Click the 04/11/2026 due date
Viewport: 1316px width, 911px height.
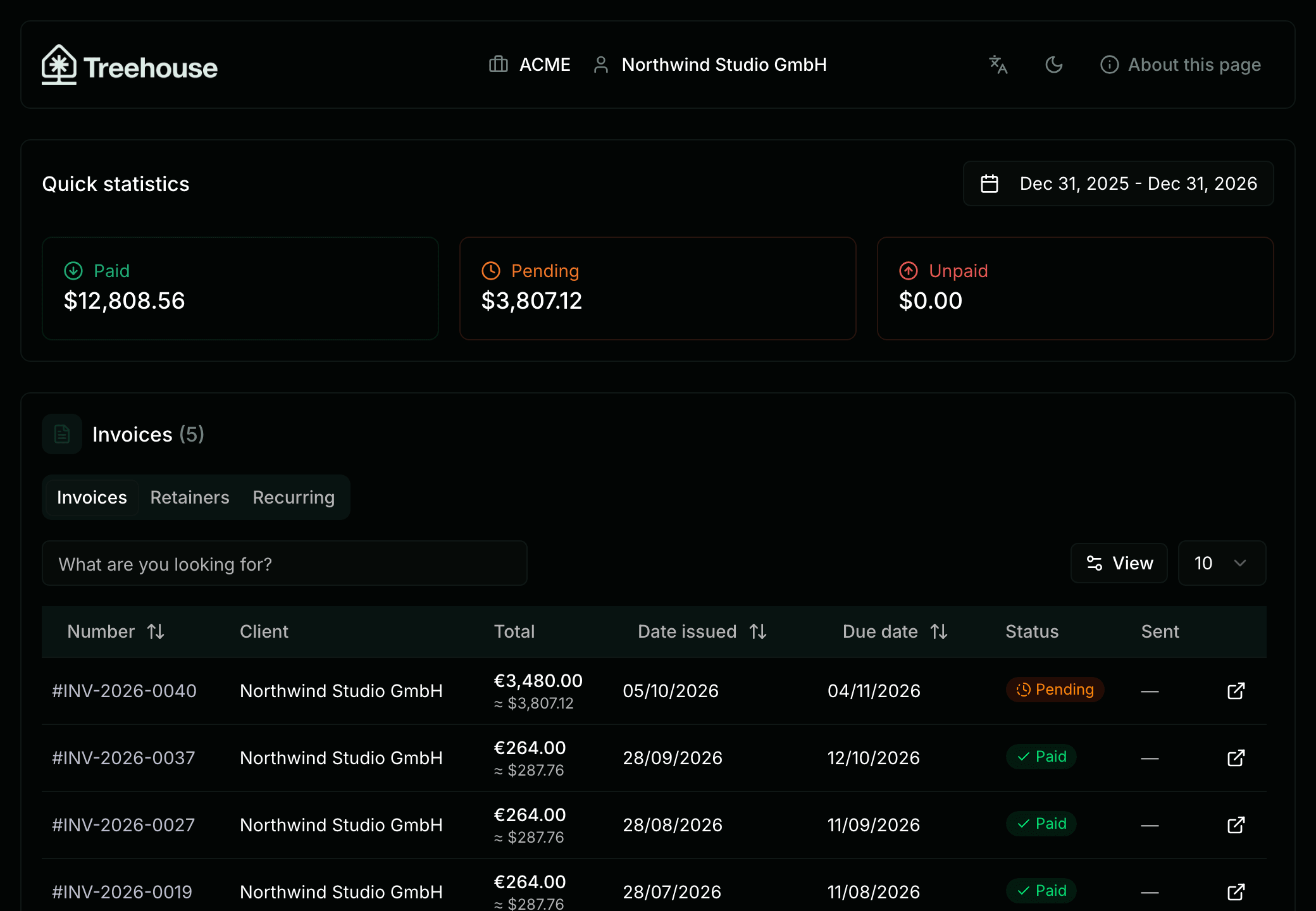(x=874, y=691)
